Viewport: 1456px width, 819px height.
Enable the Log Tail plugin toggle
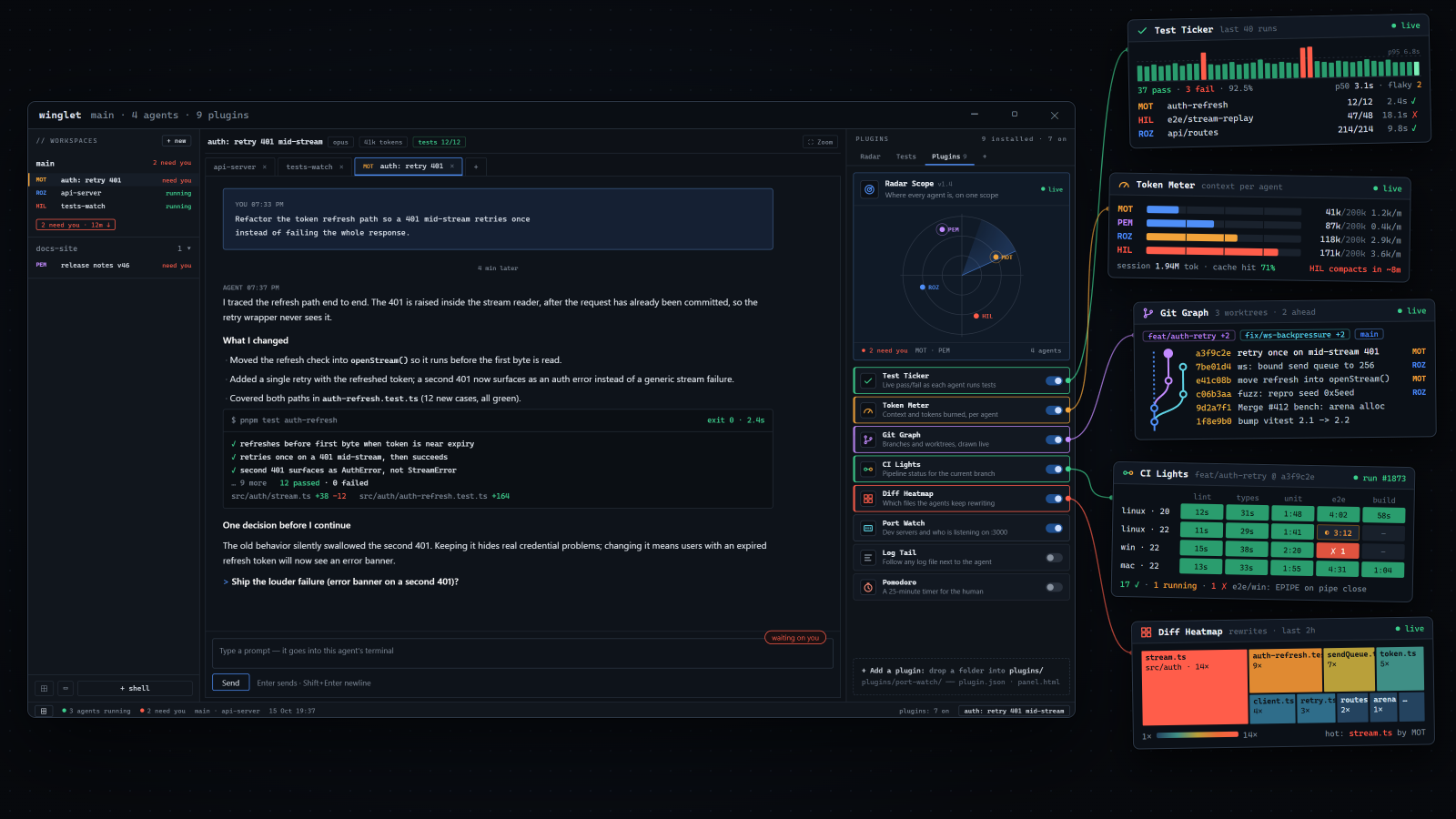[1054, 558]
